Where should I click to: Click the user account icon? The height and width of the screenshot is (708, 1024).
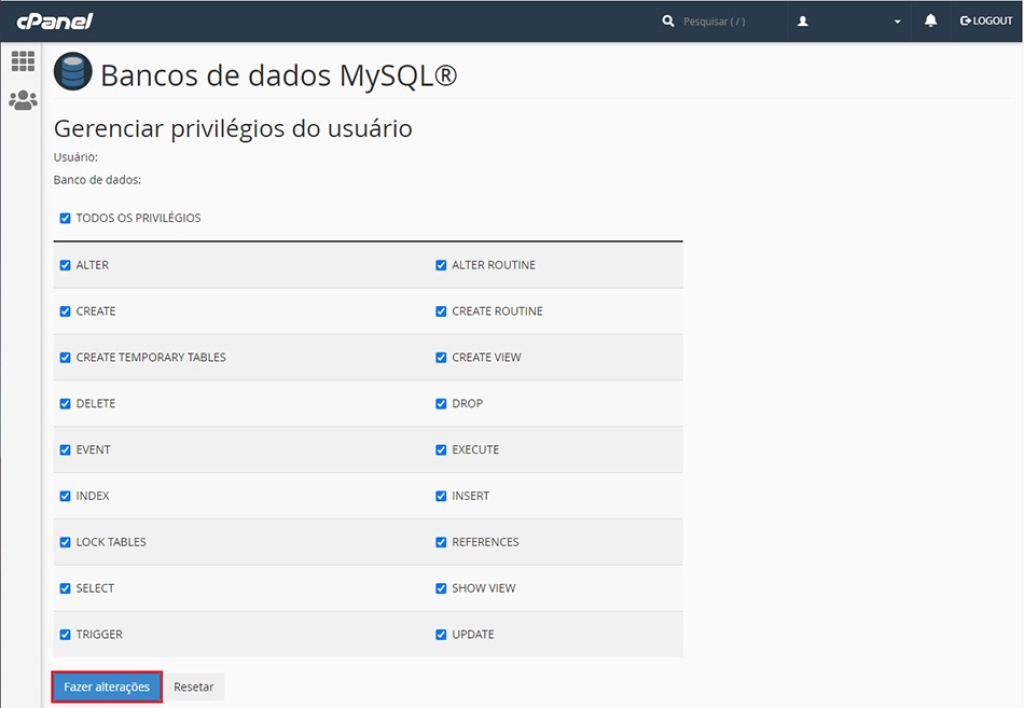803,21
